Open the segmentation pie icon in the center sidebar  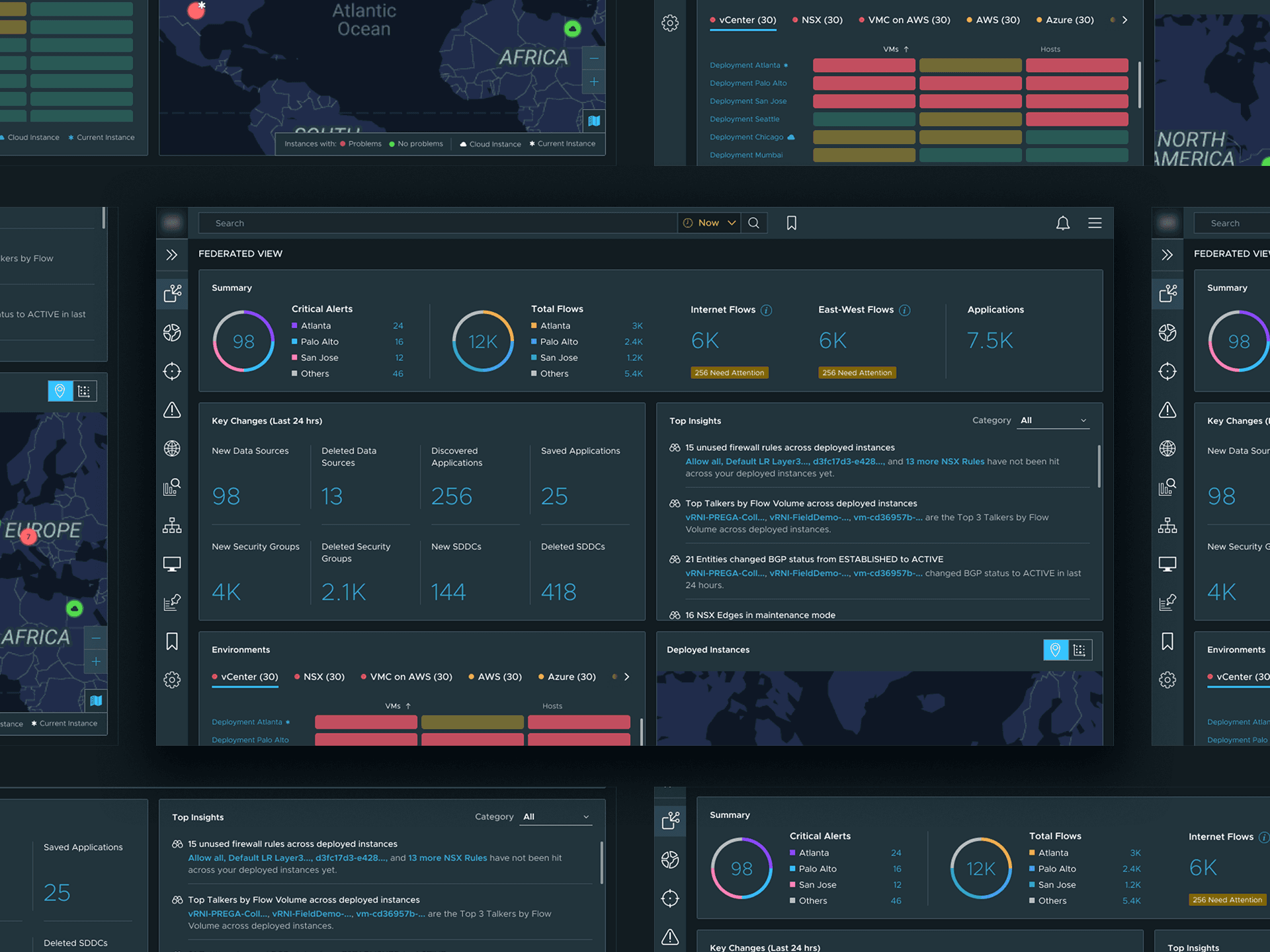(172, 333)
